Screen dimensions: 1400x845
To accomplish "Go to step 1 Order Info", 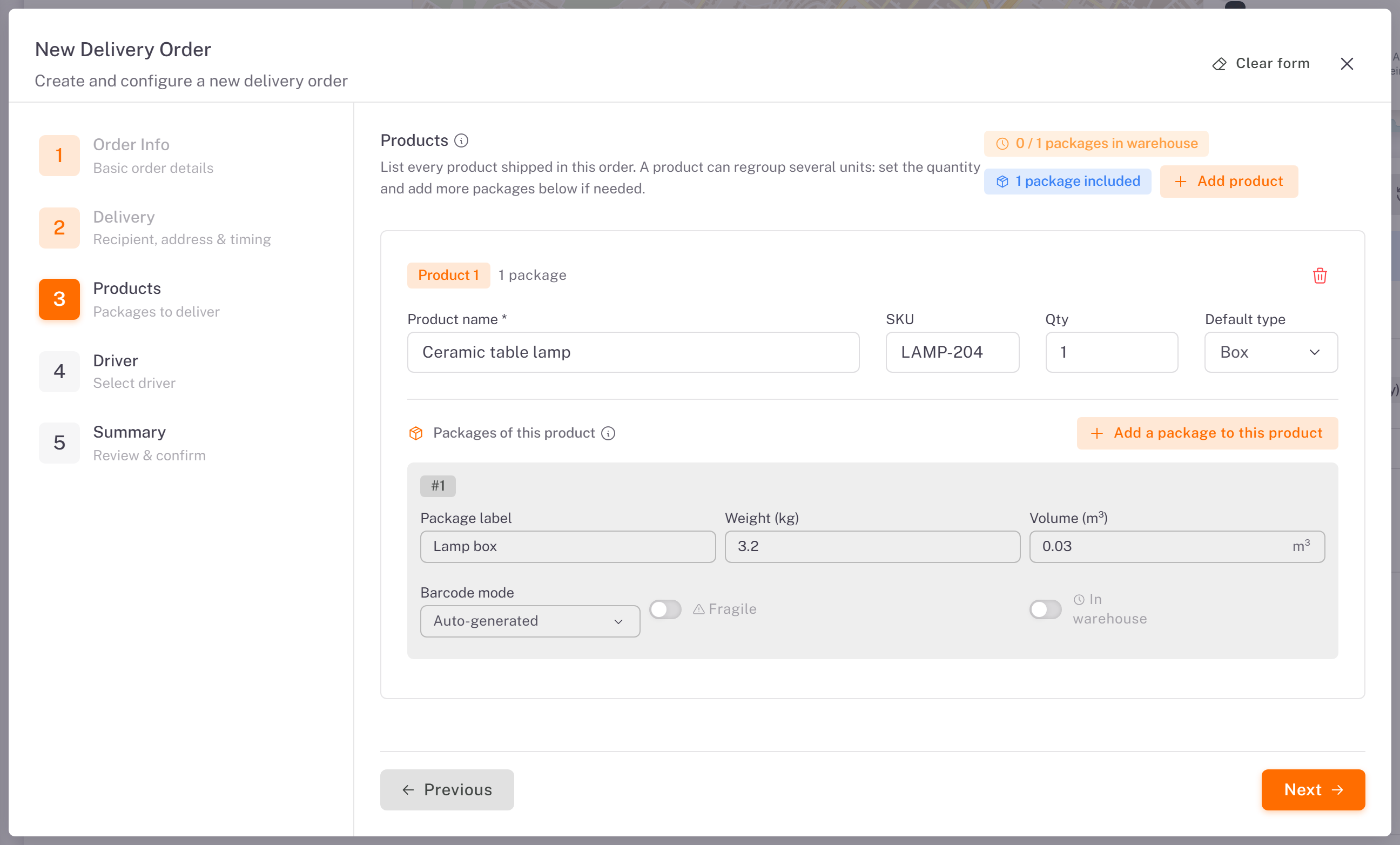I will pyautogui.click(x=126, y=155).
